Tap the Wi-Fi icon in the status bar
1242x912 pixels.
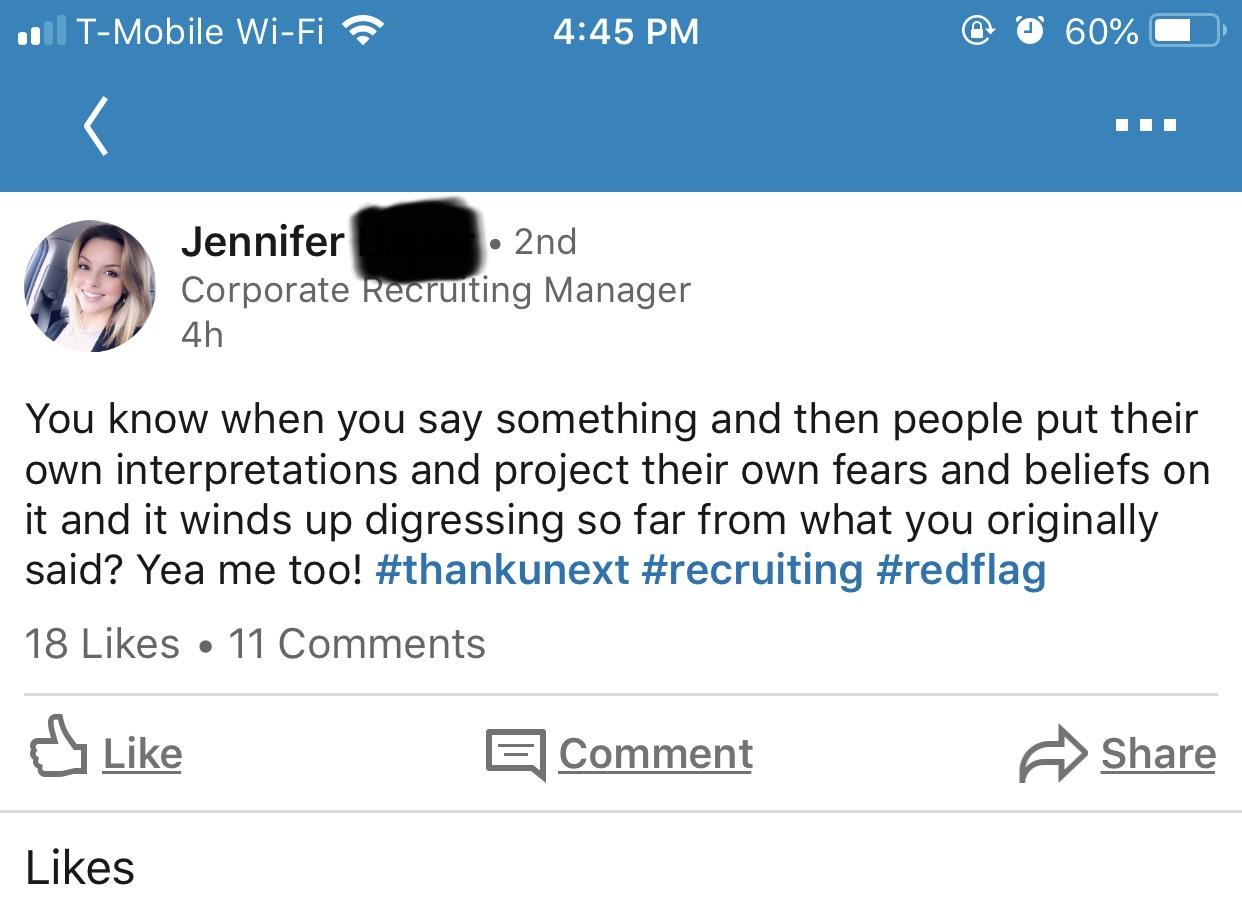(365, 30)
